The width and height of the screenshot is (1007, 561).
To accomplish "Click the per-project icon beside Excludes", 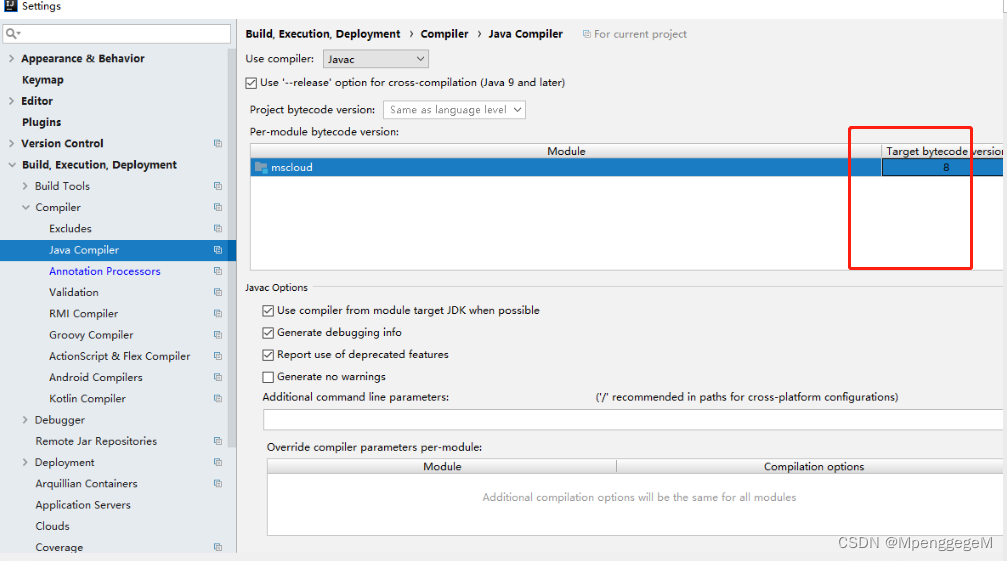I will tap(218, 229).
